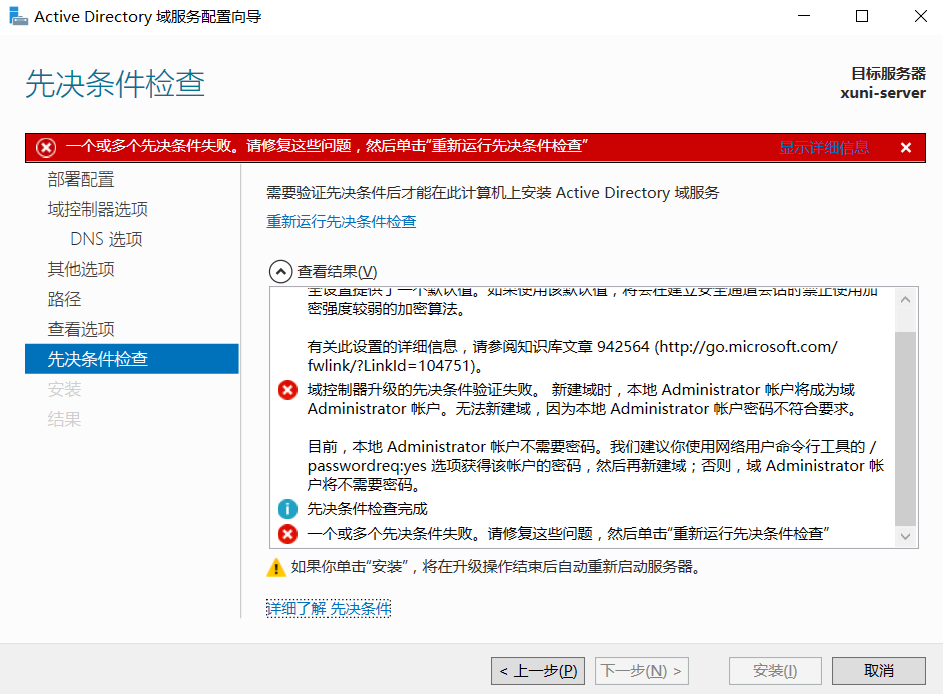Click the banner message 一个或多个先决条件失败
The width and height of the screenshot is (943, 694).
click(327, 146)
